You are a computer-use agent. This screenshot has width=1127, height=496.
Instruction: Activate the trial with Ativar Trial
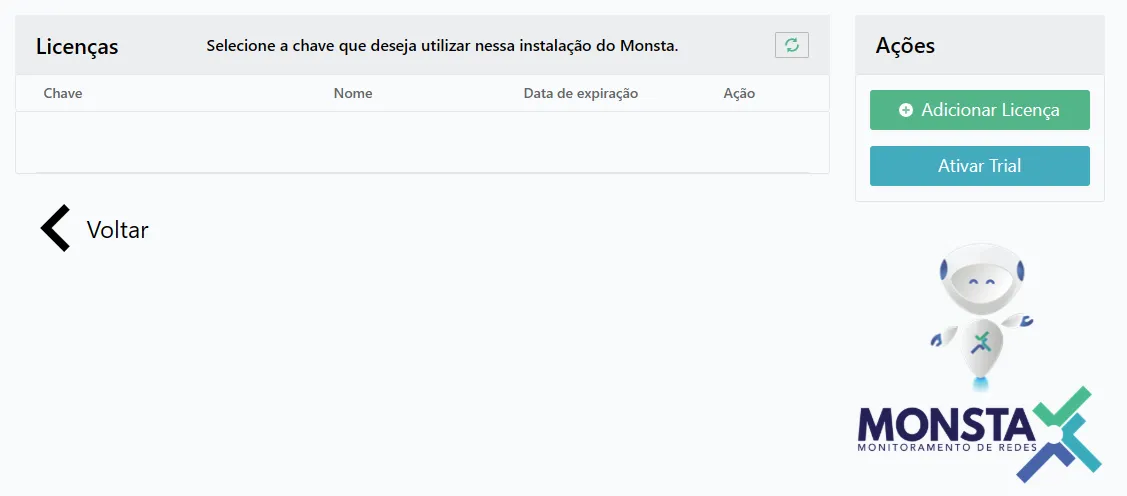click(980, 166)
